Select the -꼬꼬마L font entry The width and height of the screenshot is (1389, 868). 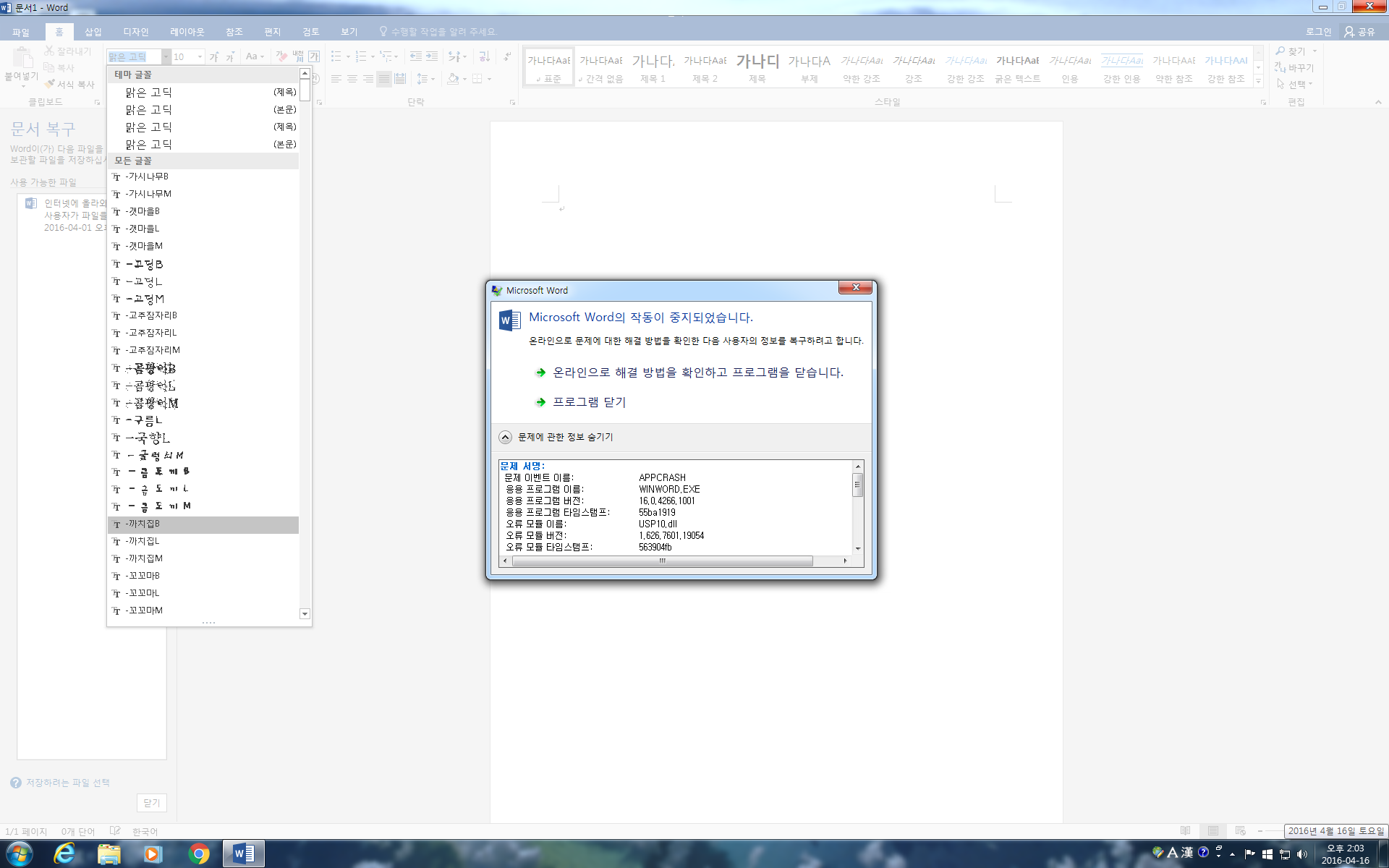[203, 593]
